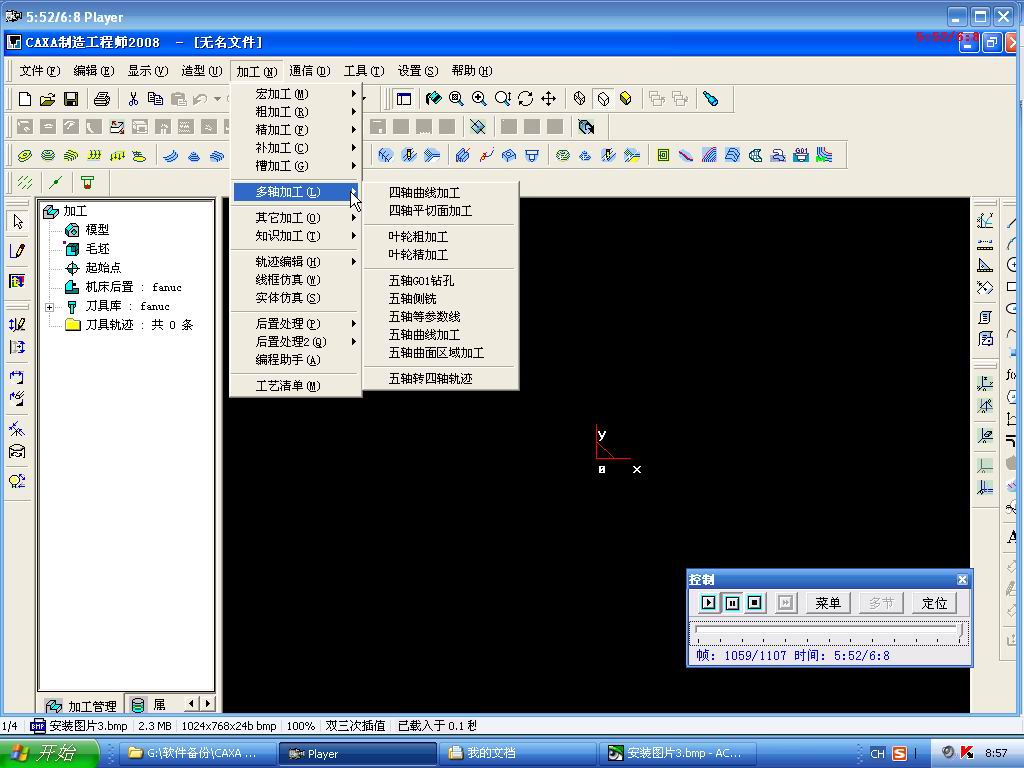Click the Zoom in magnifier icon
1024x768 pixels.
click(479, 99)
